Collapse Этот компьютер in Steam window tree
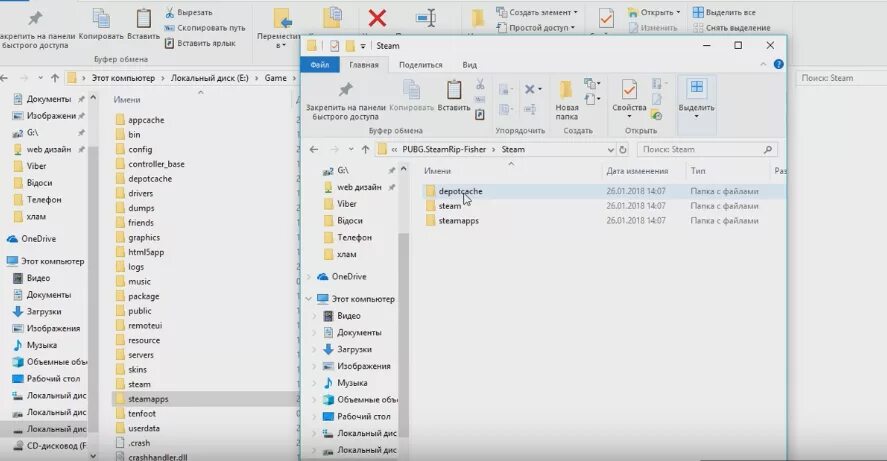Image resolution: width=887 pixels, height=461 pixels. click(309, 299)
